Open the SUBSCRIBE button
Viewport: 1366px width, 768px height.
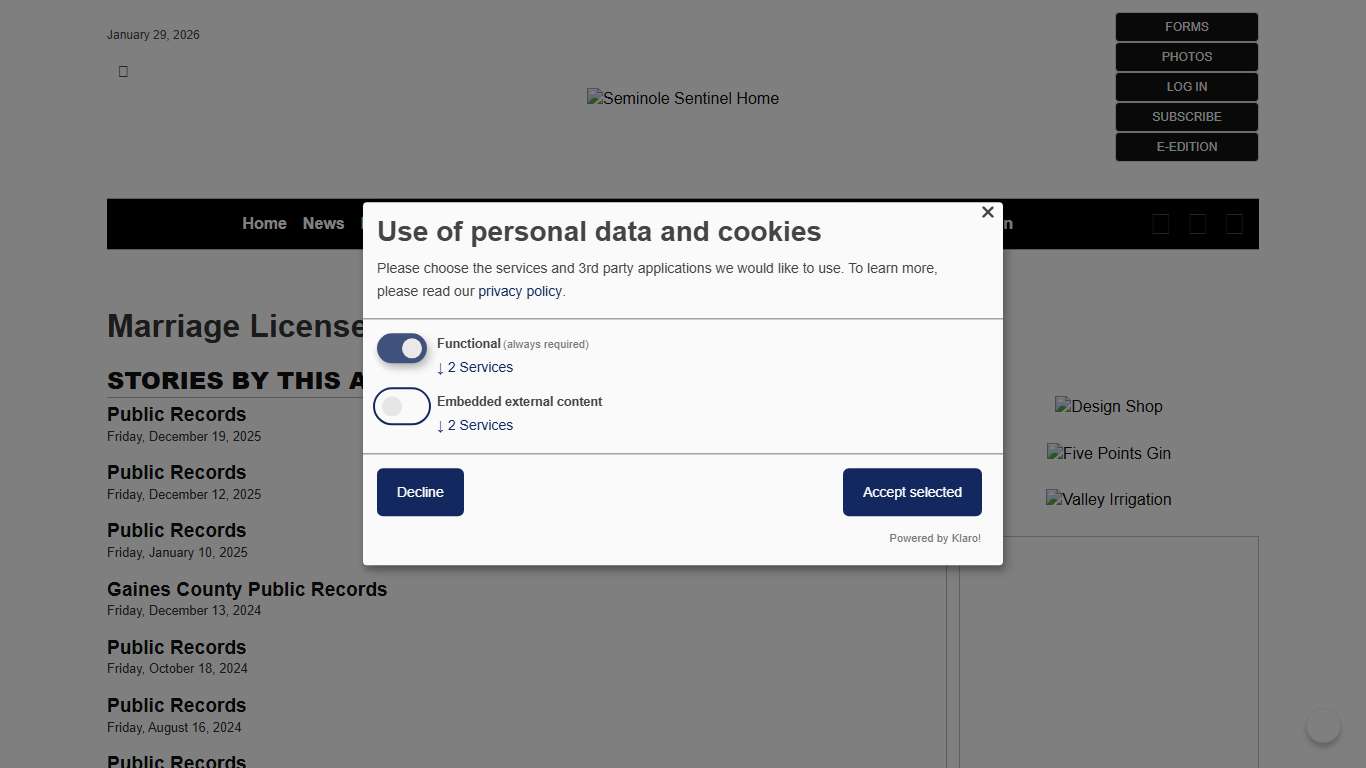pyautogui.click(x=1186, y=117)
